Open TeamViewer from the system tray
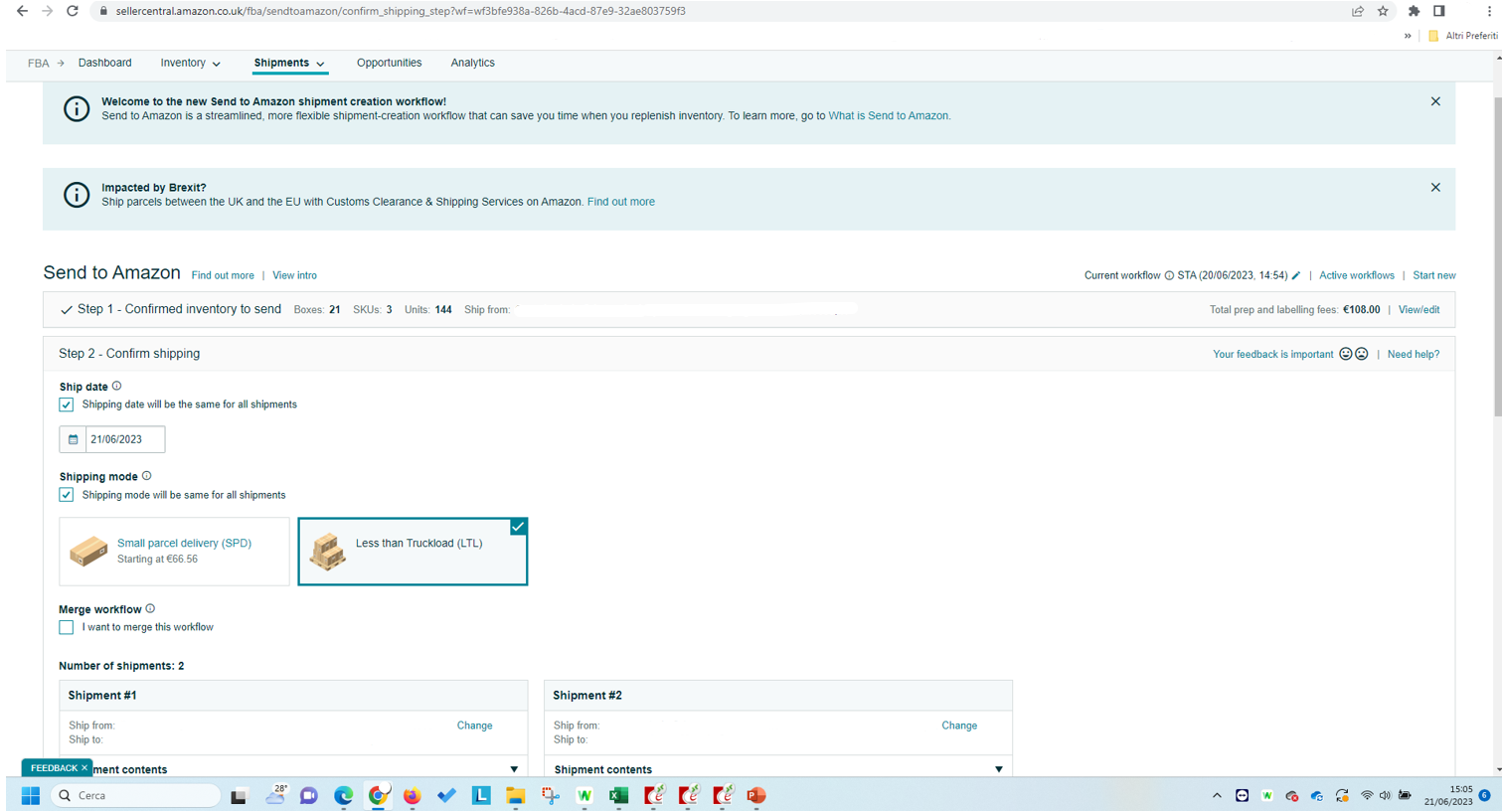The image size is (1502, 812). 1242,795
